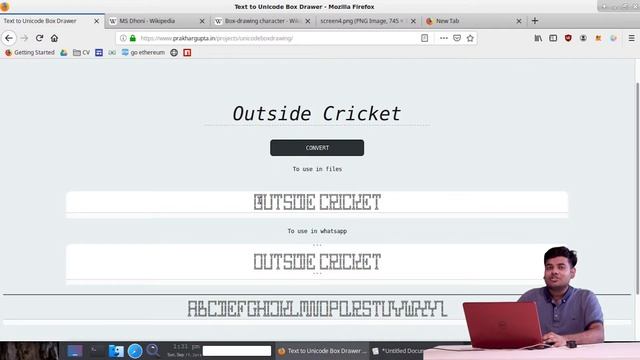The height and width of the screenshot is (360, 640).
Task: Open the red square bookmark icon
Action: point(187,53)
